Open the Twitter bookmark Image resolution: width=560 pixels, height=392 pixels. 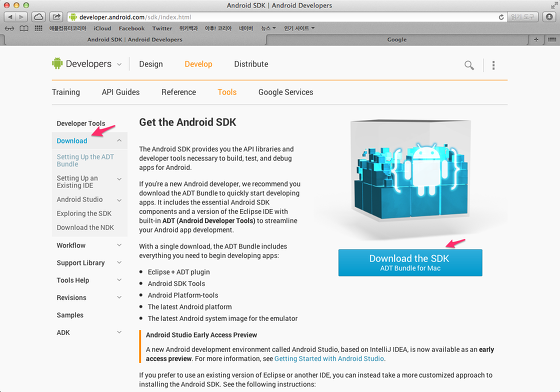162,28
